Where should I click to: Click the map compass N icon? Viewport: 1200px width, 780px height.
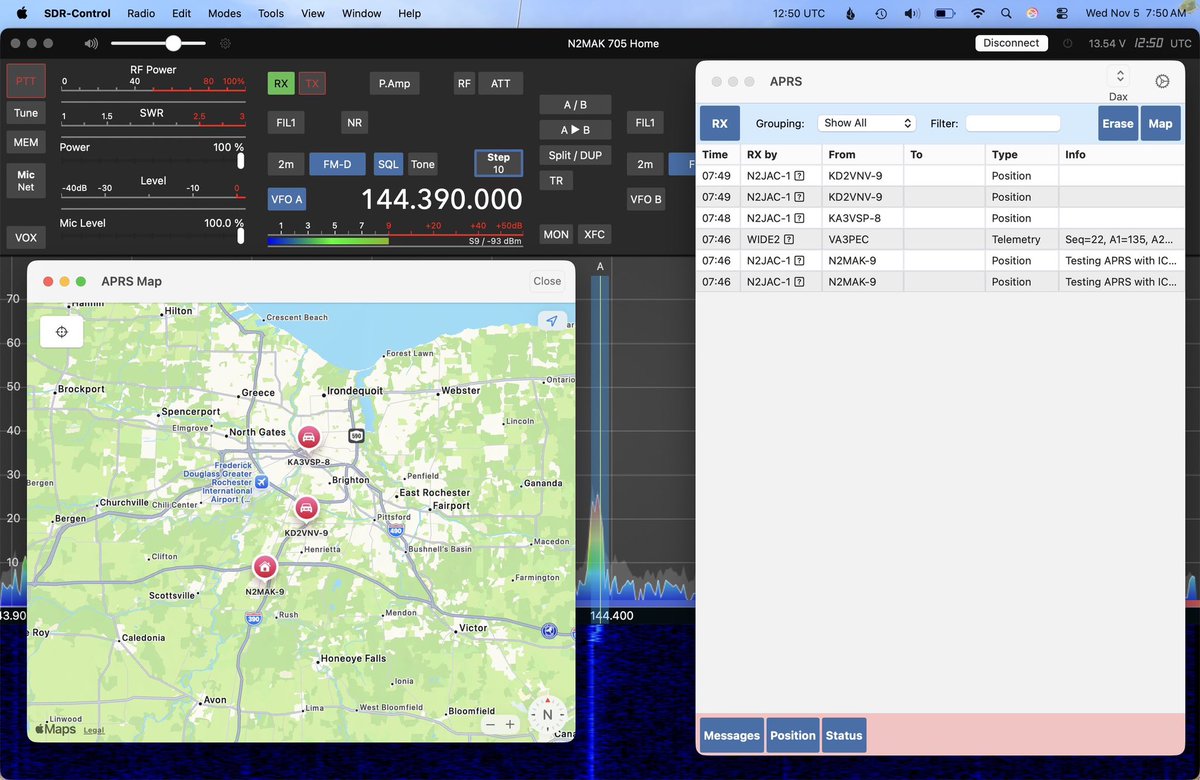coord(547,714)
